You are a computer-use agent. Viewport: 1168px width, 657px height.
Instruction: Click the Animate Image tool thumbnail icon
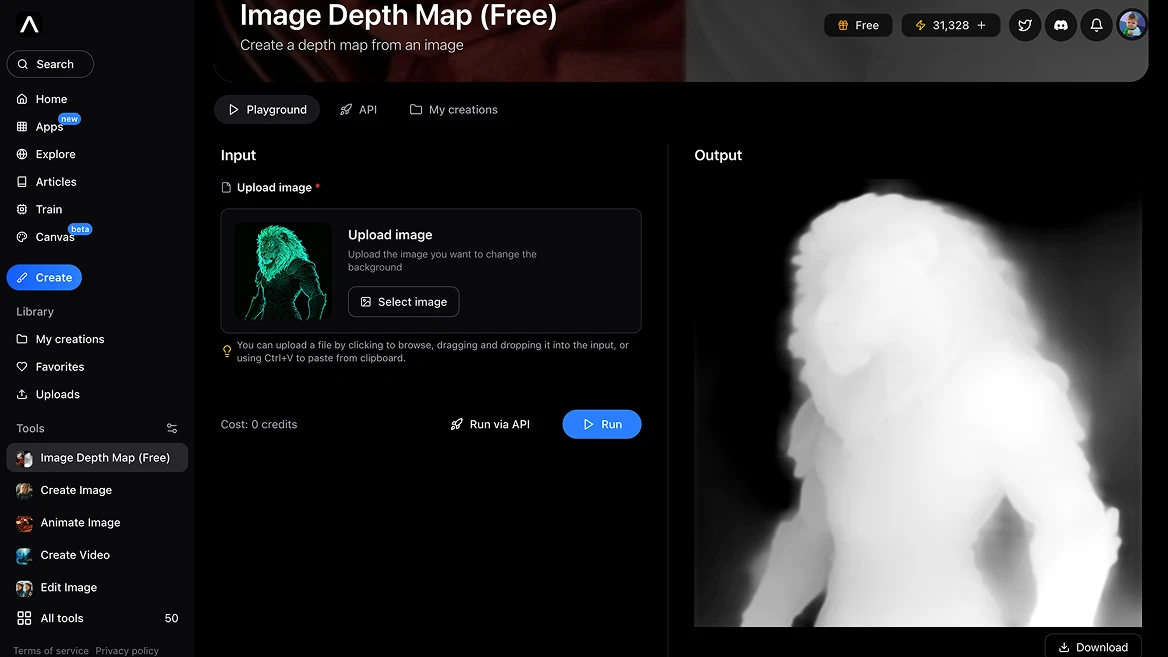pos(24,523)
